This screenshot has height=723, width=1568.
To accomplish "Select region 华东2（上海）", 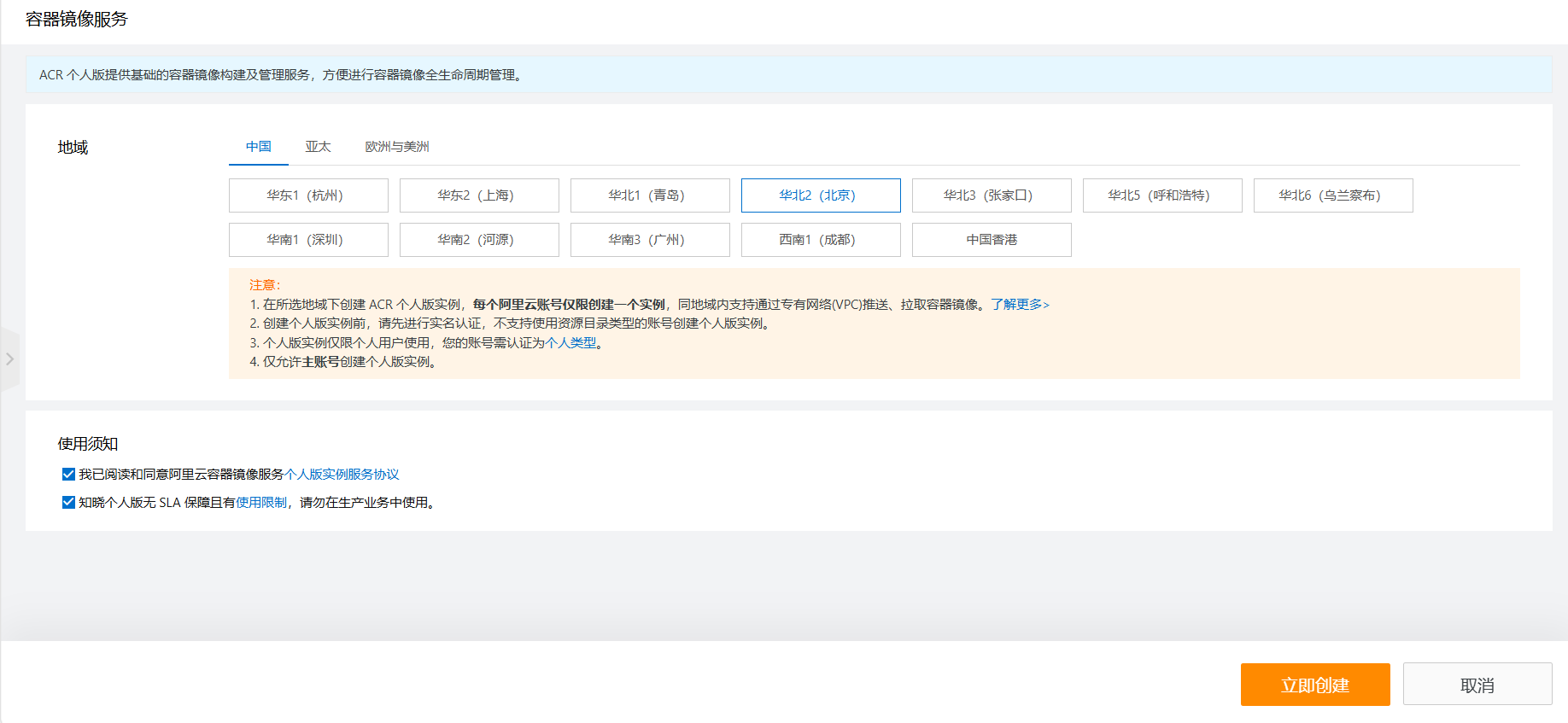I will coord(479,195).
